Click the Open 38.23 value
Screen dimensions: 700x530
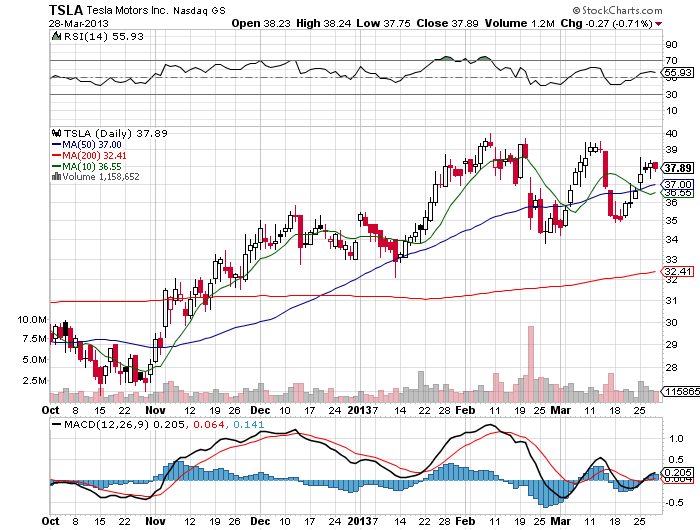(261, 23)
